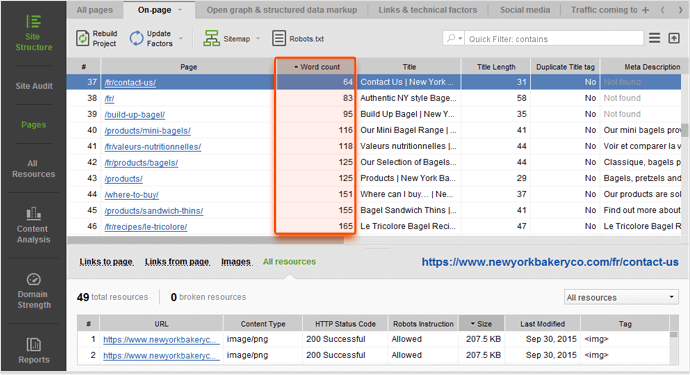Click the Update Factors refresh icon
The width and height of the screenshot is (690, 375).
click(136, 38)
